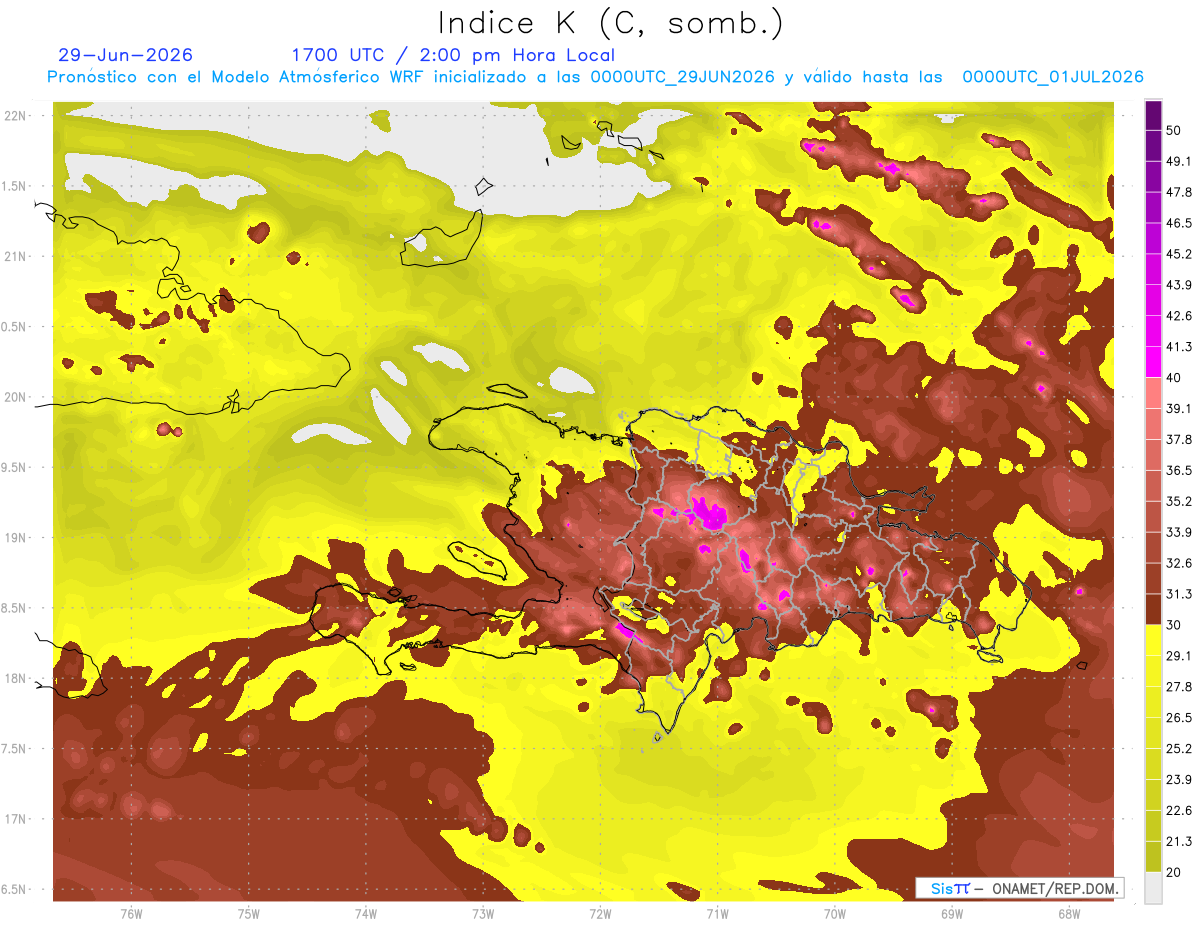Click the color bar value '32.6'

coord(1178,563)
